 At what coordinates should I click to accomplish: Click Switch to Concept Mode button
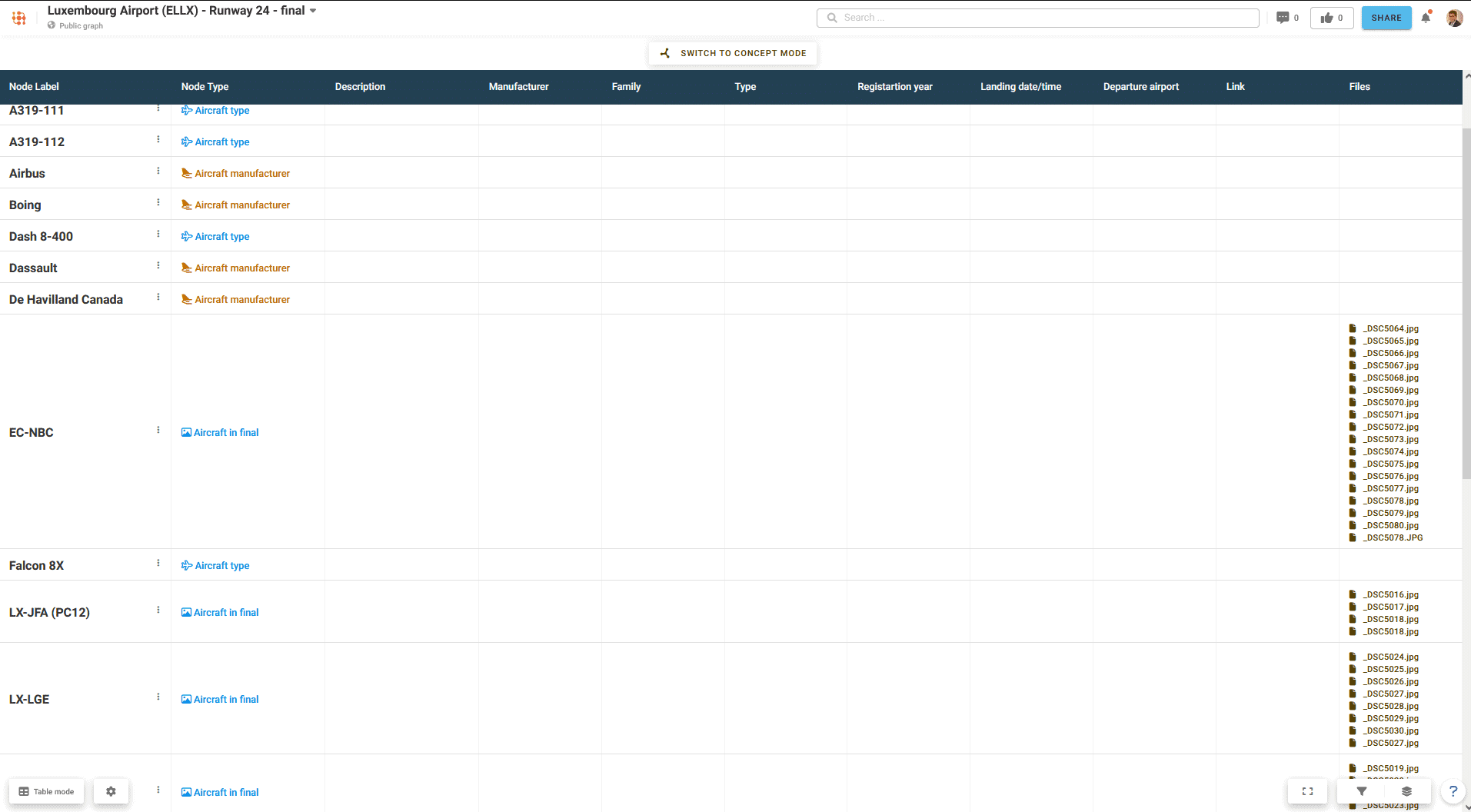[x=733, y=53]
